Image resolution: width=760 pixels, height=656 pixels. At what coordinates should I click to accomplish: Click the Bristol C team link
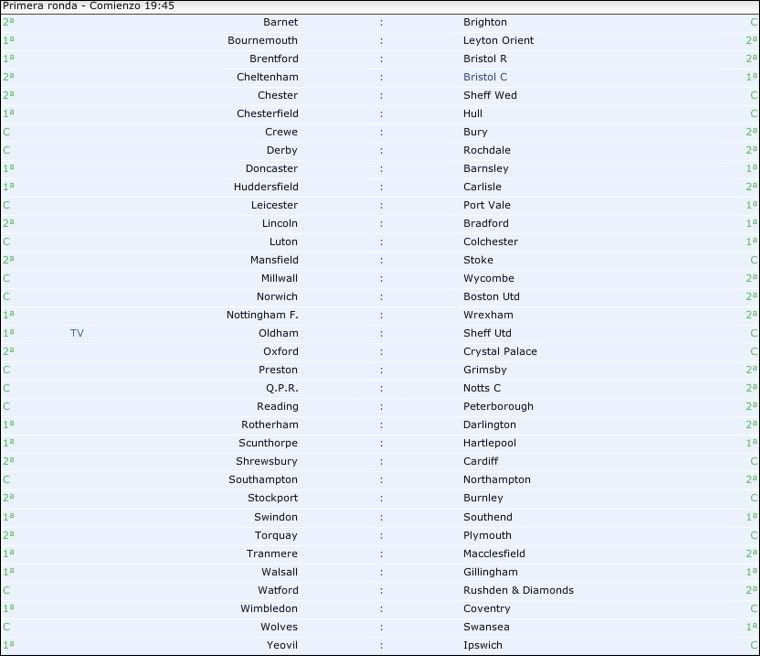(x=485, y=77)
